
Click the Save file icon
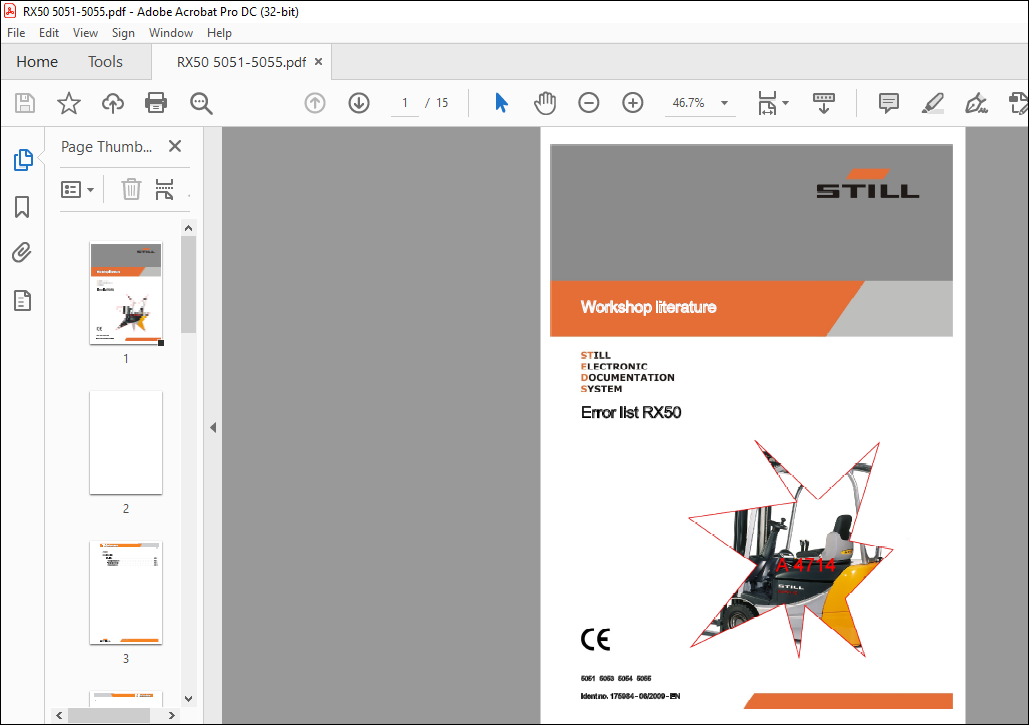tap(25, 103)
